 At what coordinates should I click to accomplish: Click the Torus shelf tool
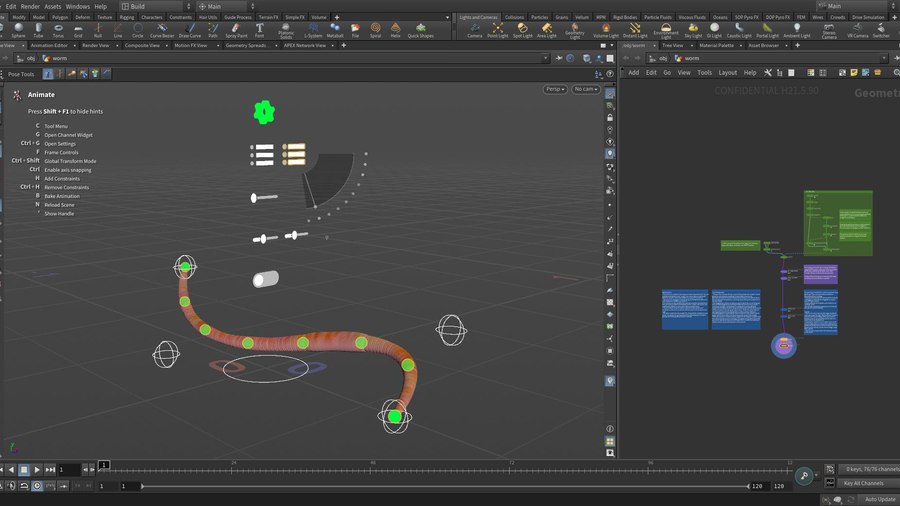click(58, 29)
